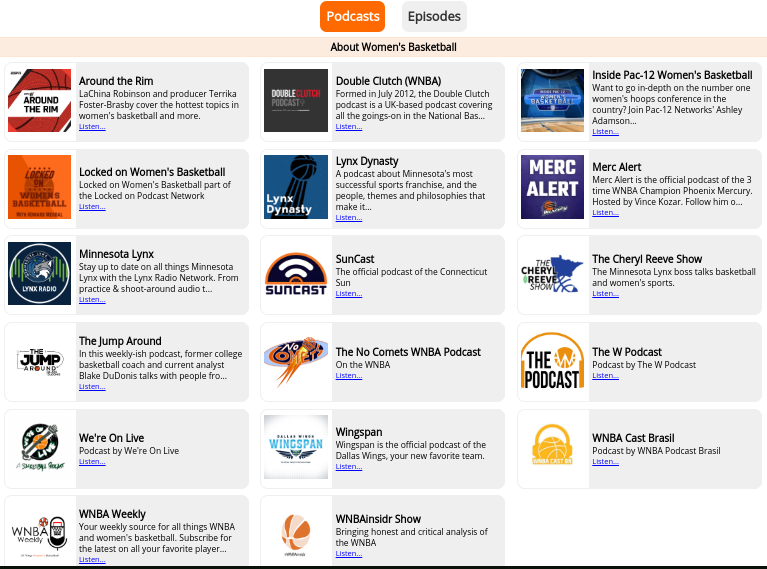This screenshot has height=569, width=767.
Task: Click Listen link under Merc Alert
Action: click(605, 213)
